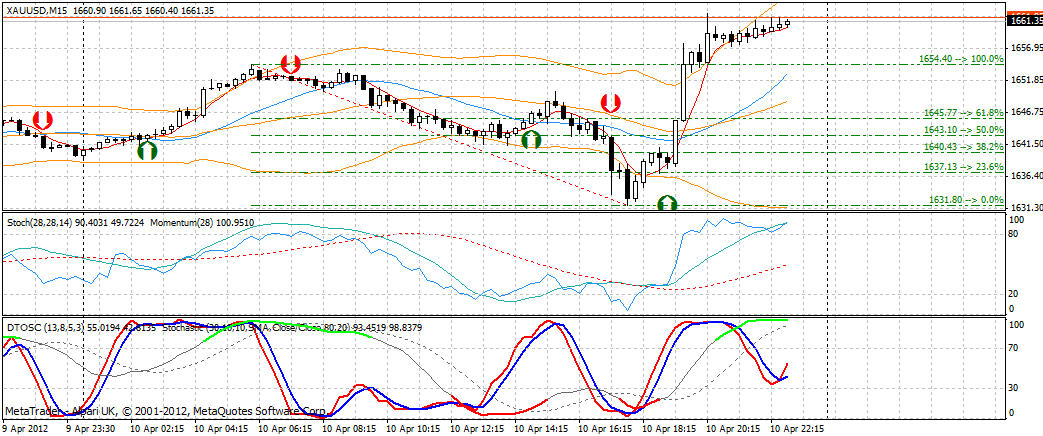The image size is (1043, 436).
Task: Click Fibonacci label 1640.43 --> 38.2%
Action: (964, 147)
